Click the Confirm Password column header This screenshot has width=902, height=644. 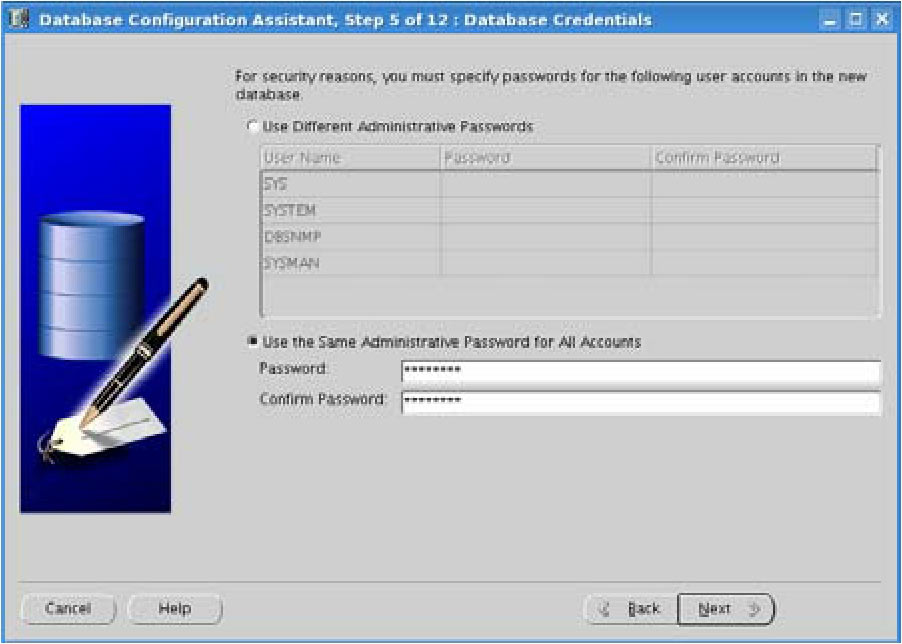tap(763, 158)
